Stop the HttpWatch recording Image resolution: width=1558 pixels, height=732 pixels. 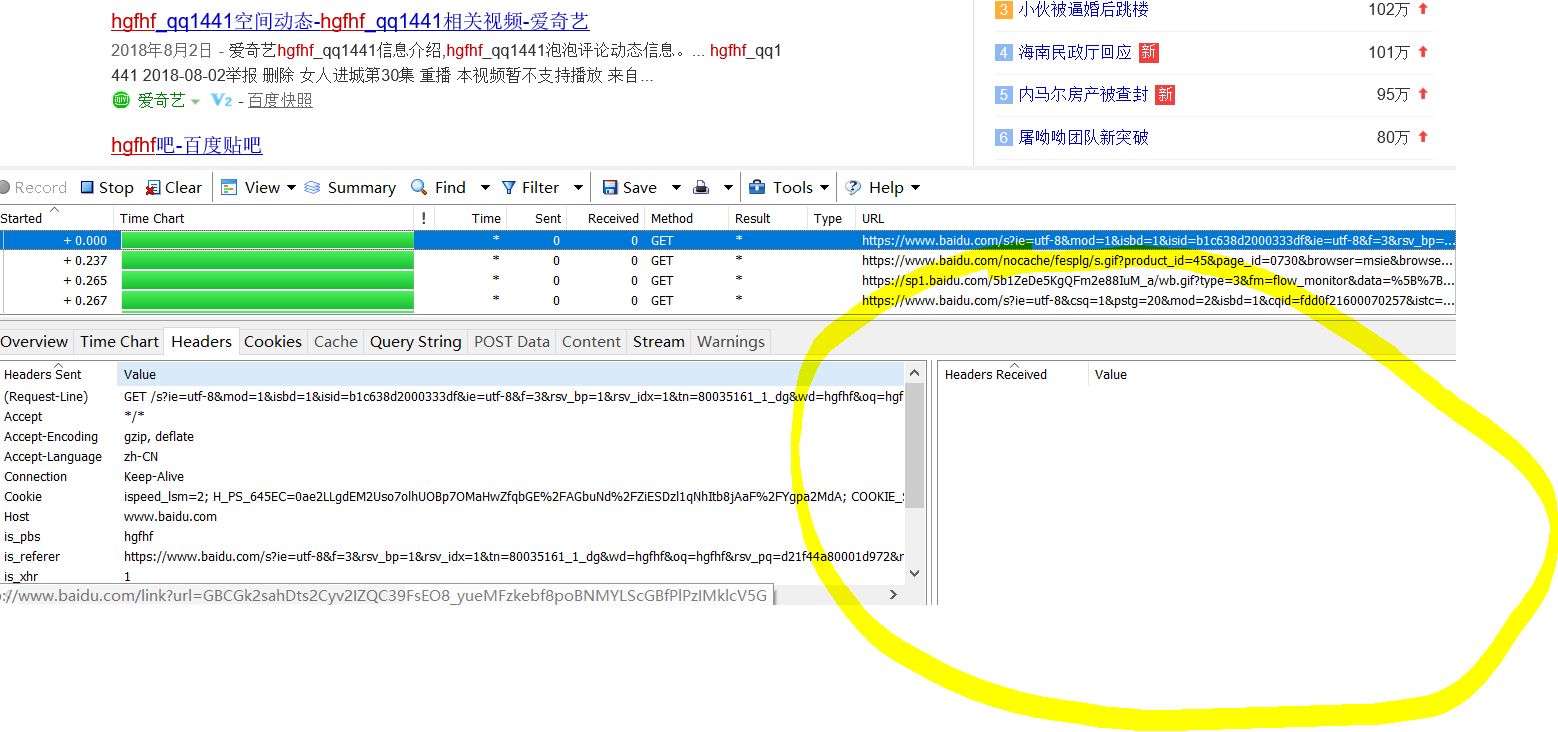(x=107, y=187)
